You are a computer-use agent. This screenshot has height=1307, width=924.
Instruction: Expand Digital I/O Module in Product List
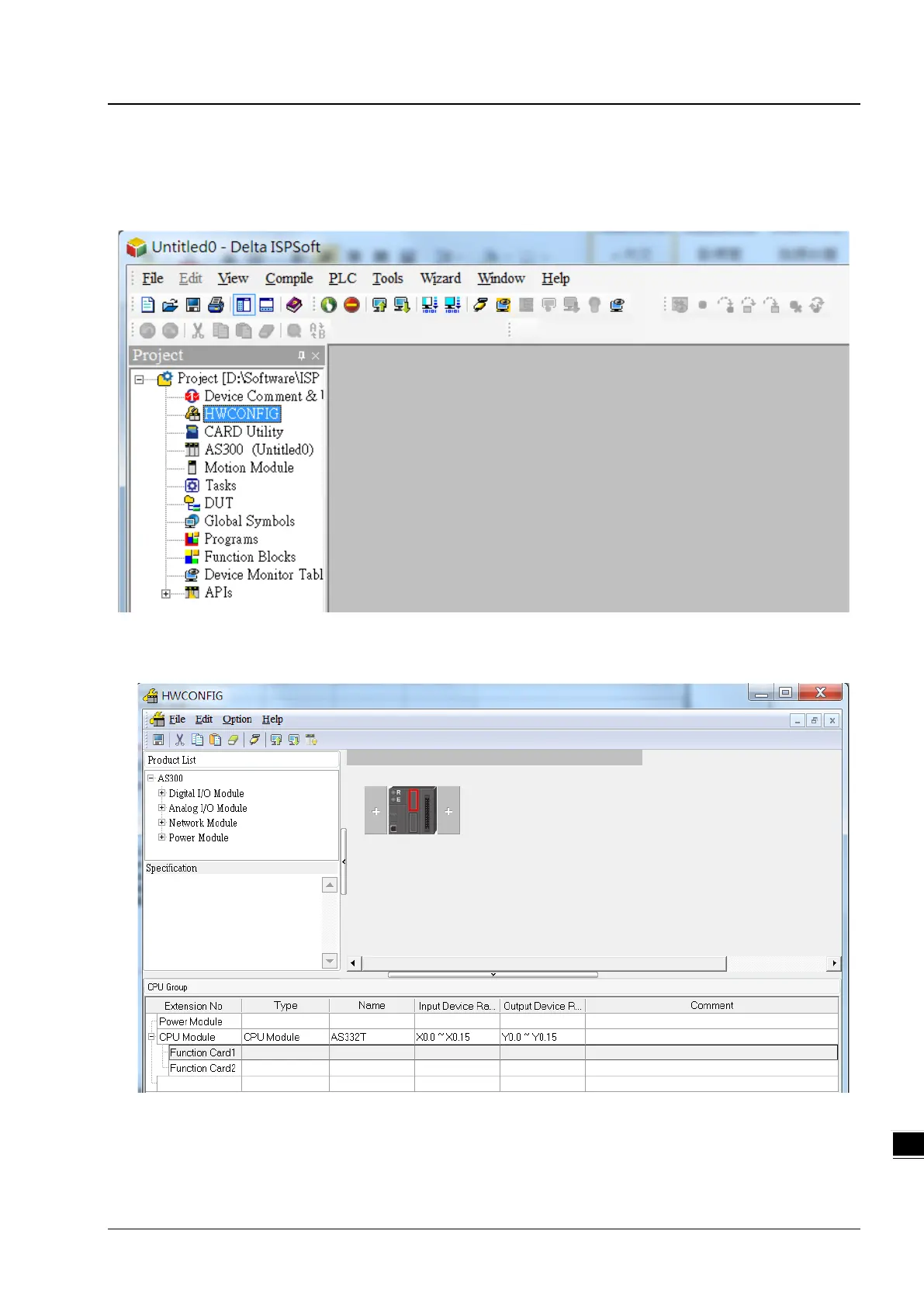161,793
